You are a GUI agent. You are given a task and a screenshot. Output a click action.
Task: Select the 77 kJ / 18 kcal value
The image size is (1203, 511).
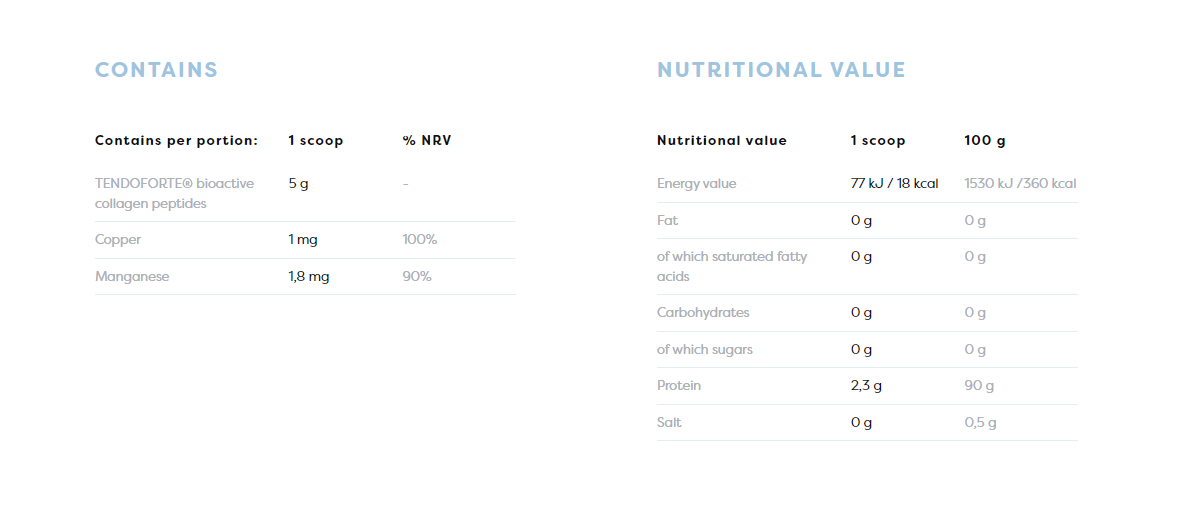pos(895,184)
